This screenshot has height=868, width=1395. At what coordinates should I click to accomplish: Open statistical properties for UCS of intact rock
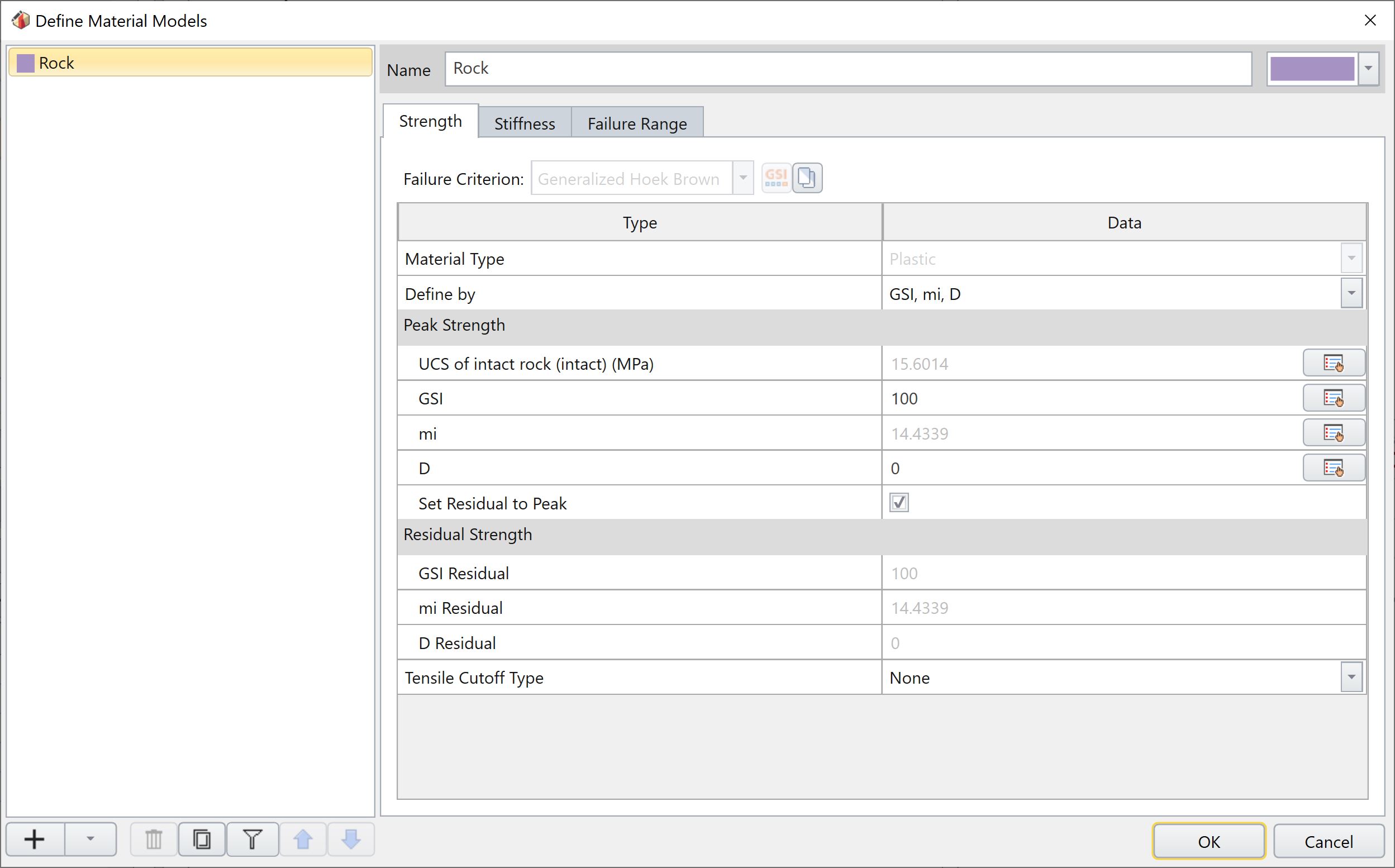1333,363
